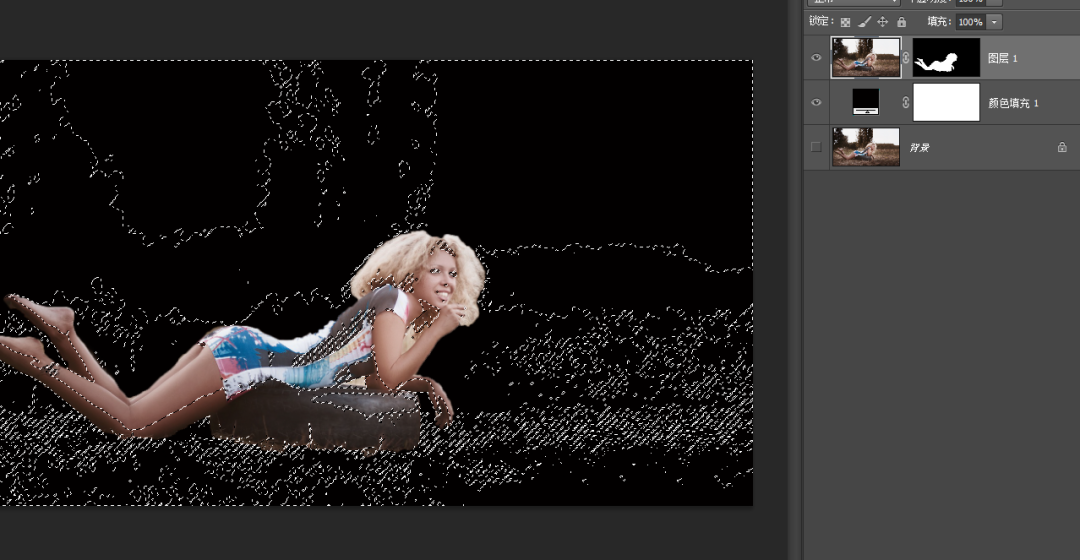Show the 背景 layer

pyautogui.click(x=816, y=147)
